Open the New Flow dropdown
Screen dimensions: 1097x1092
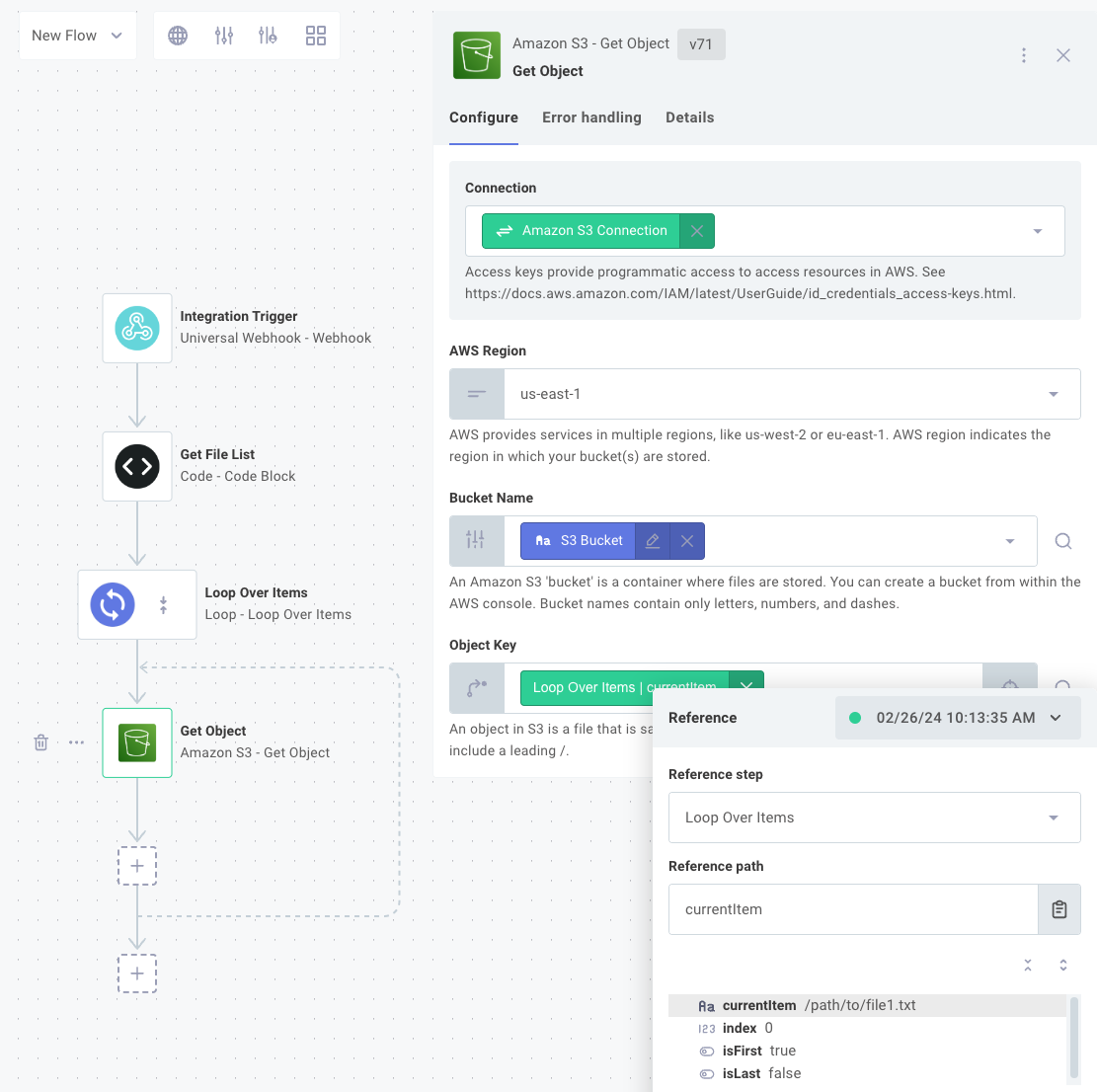[x=77, y=35]
